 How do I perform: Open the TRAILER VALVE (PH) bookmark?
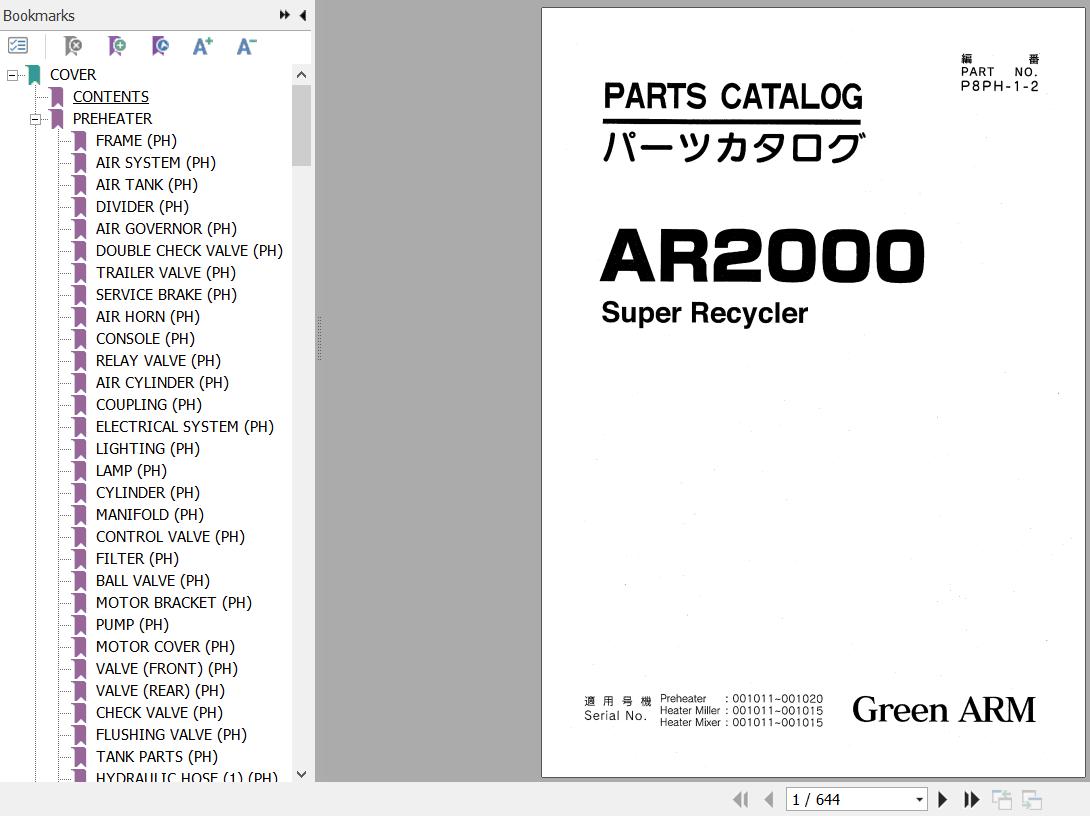[x=165, y=272]
